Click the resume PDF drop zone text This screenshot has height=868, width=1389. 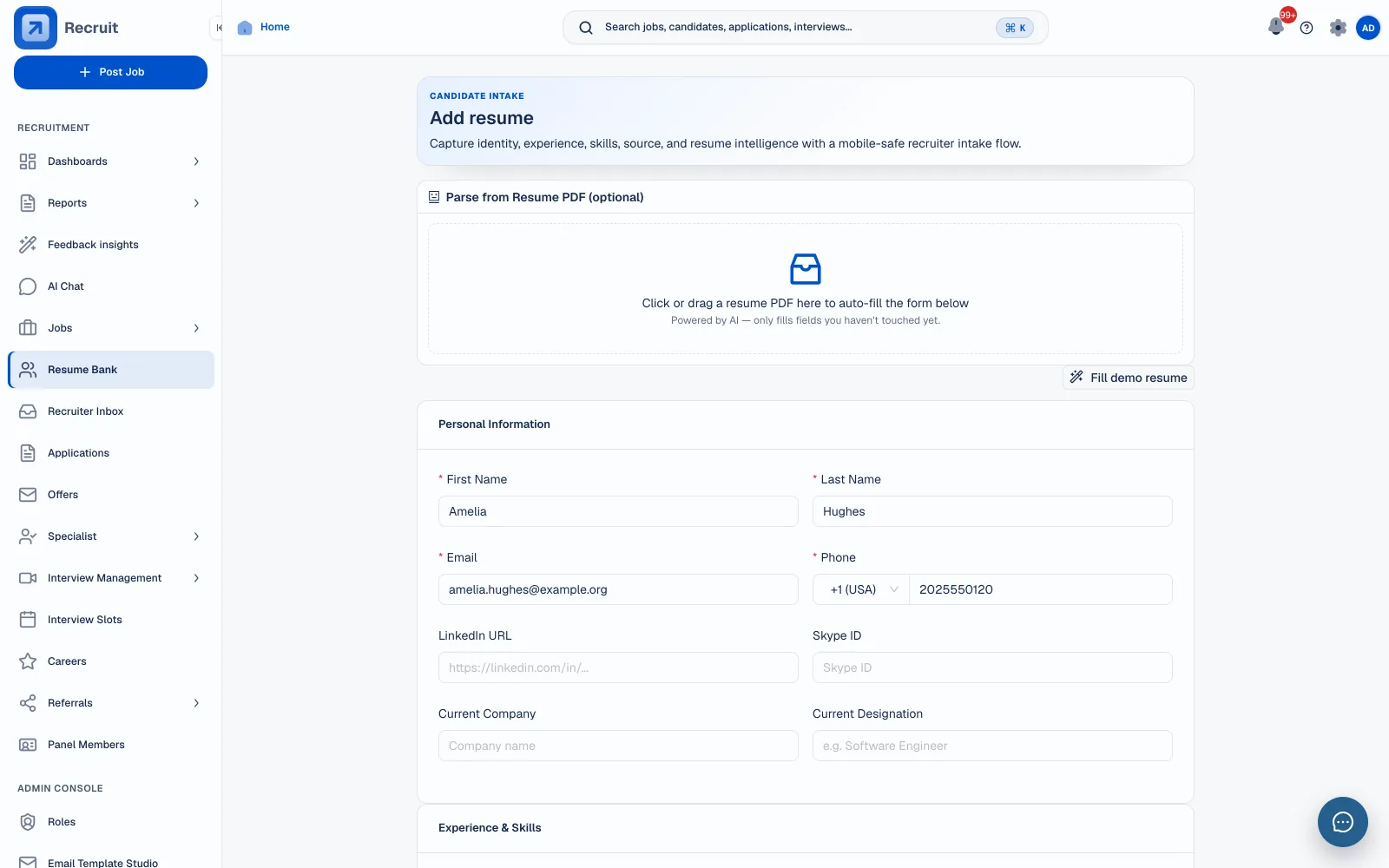805,303
